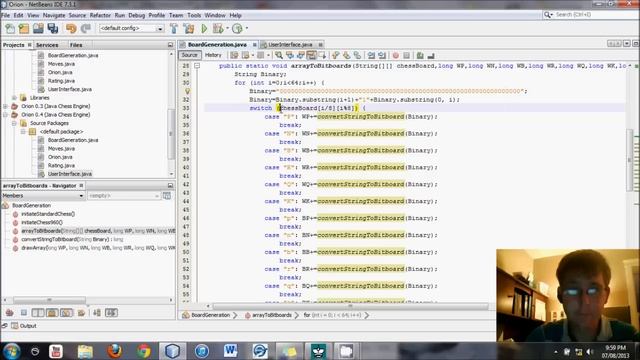Switch to the UserInterface.java editor tab

pos(290,44)
